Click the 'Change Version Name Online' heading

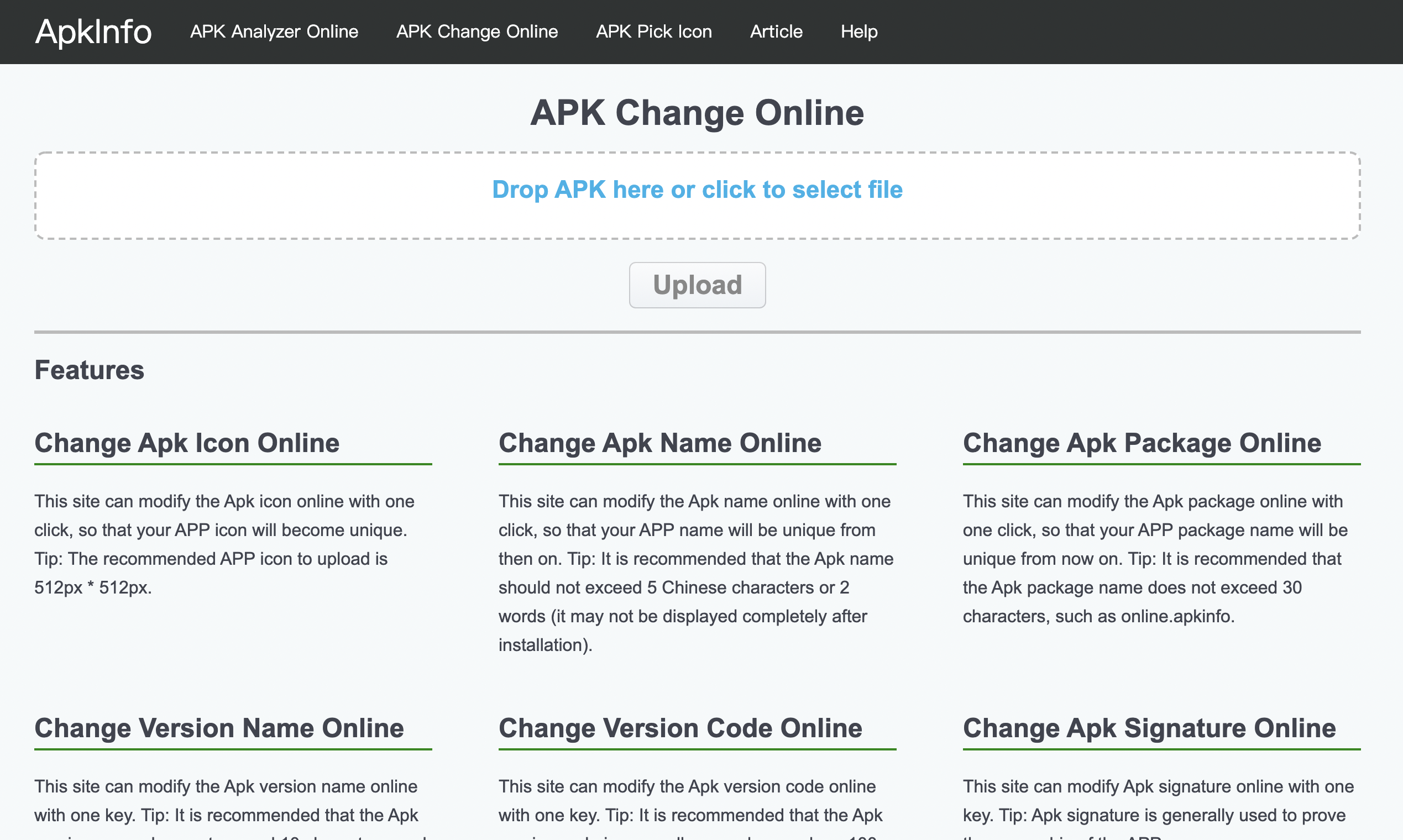(x=218, y=728)
